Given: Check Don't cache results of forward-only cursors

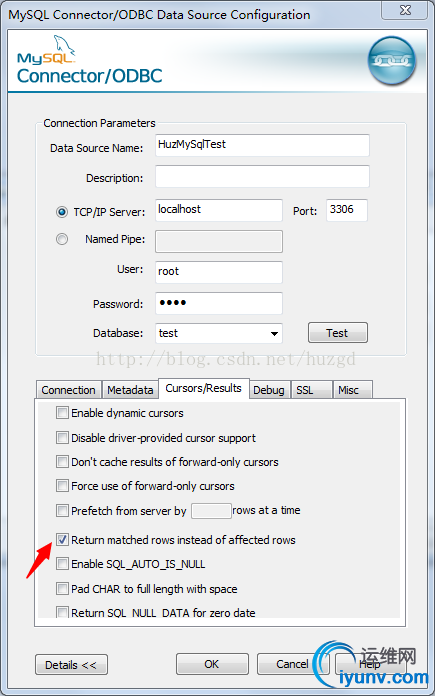Looking at the screenshot, I should pyautogui.click(x=62, y=462).
